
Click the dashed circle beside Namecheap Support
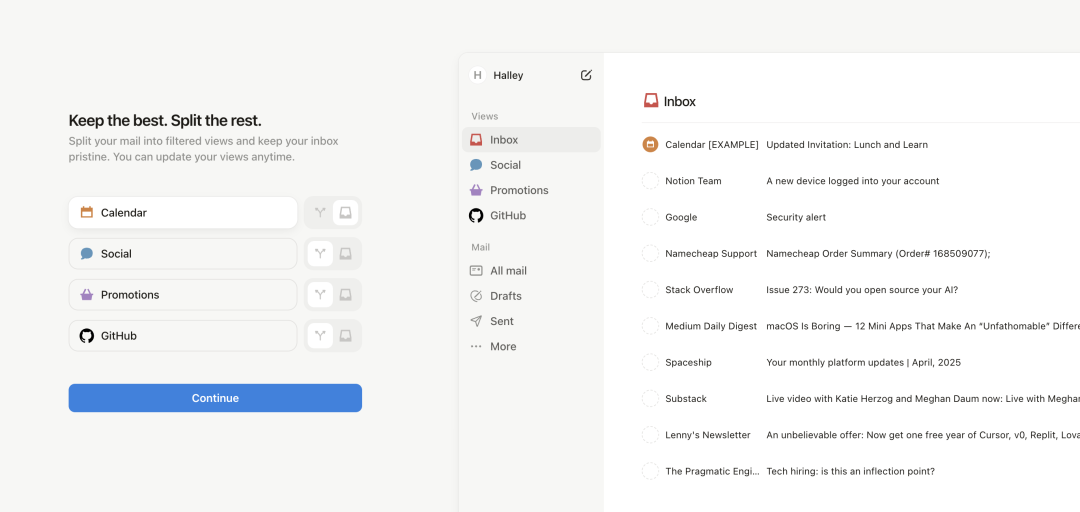point(650,254)
